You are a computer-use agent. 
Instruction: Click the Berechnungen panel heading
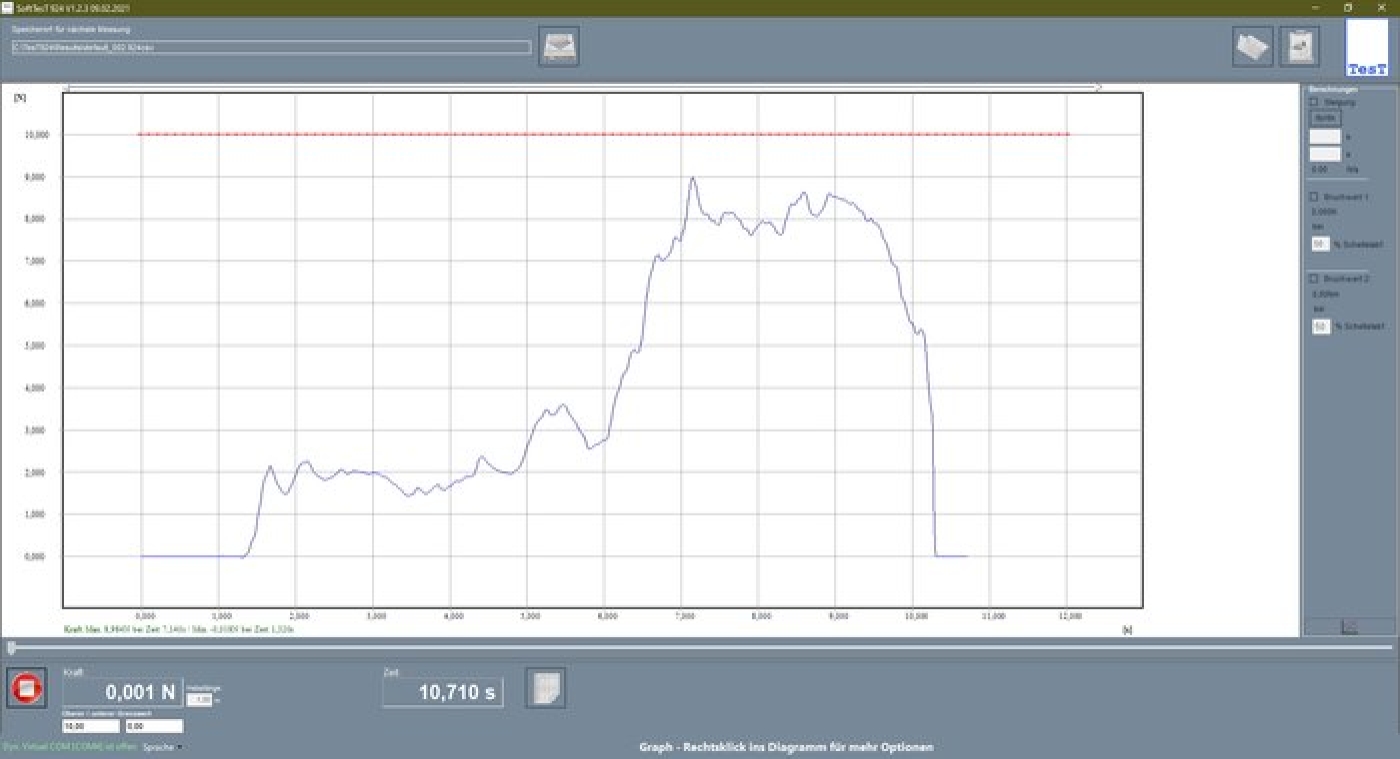click(x=1333, y=89)
